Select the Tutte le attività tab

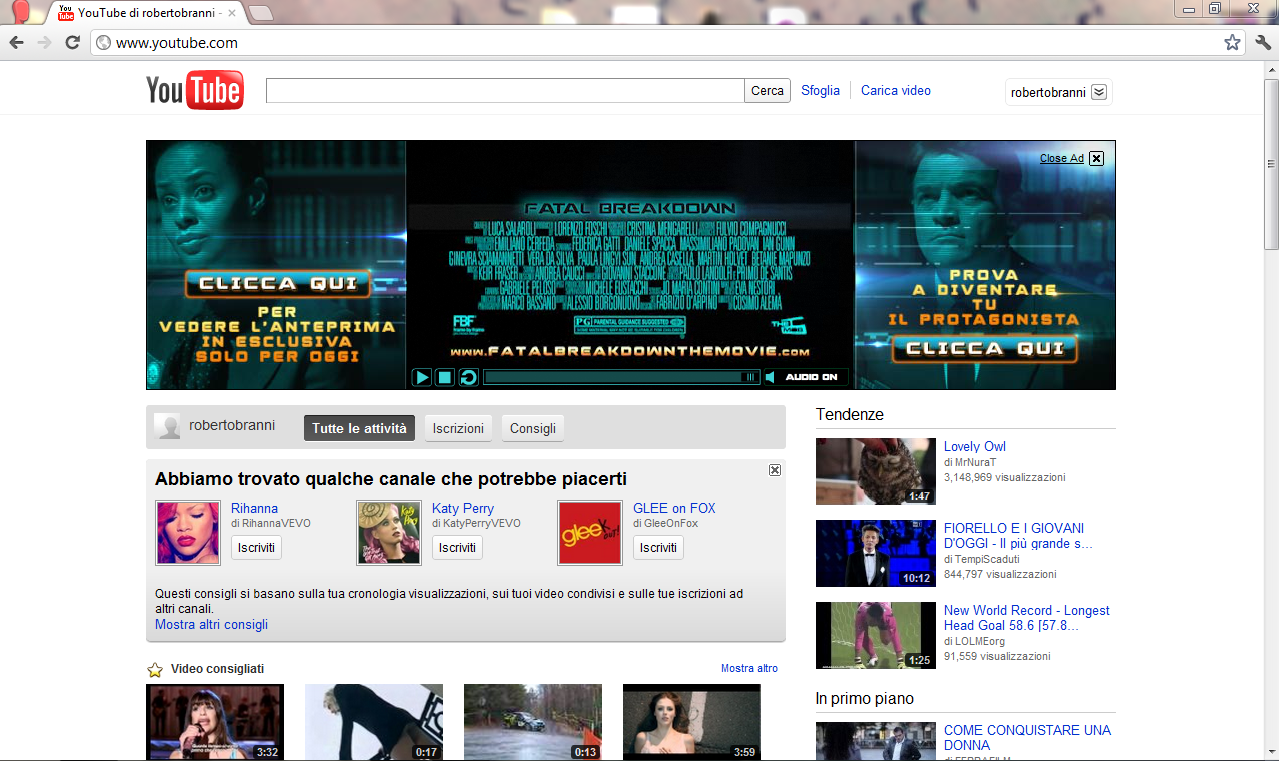359,428
